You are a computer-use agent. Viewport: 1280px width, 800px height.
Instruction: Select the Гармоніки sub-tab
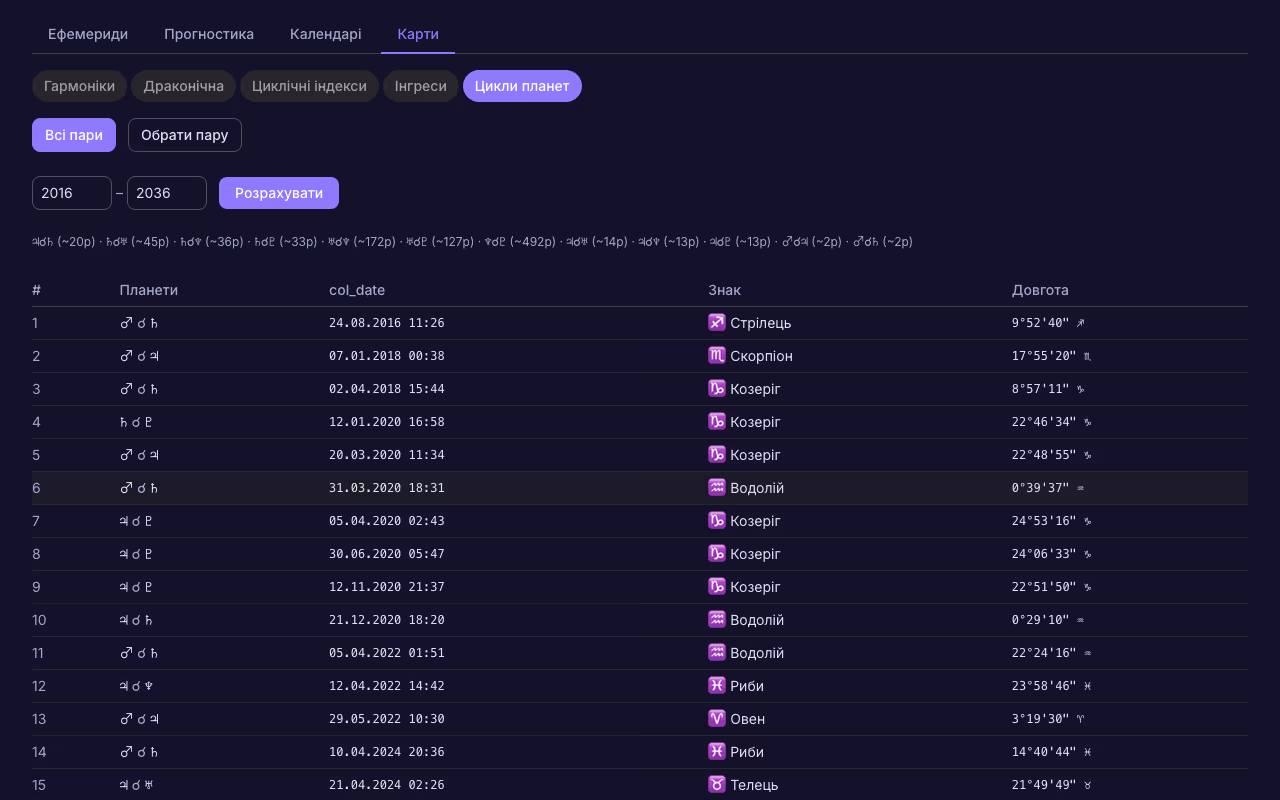click(79, 86)
